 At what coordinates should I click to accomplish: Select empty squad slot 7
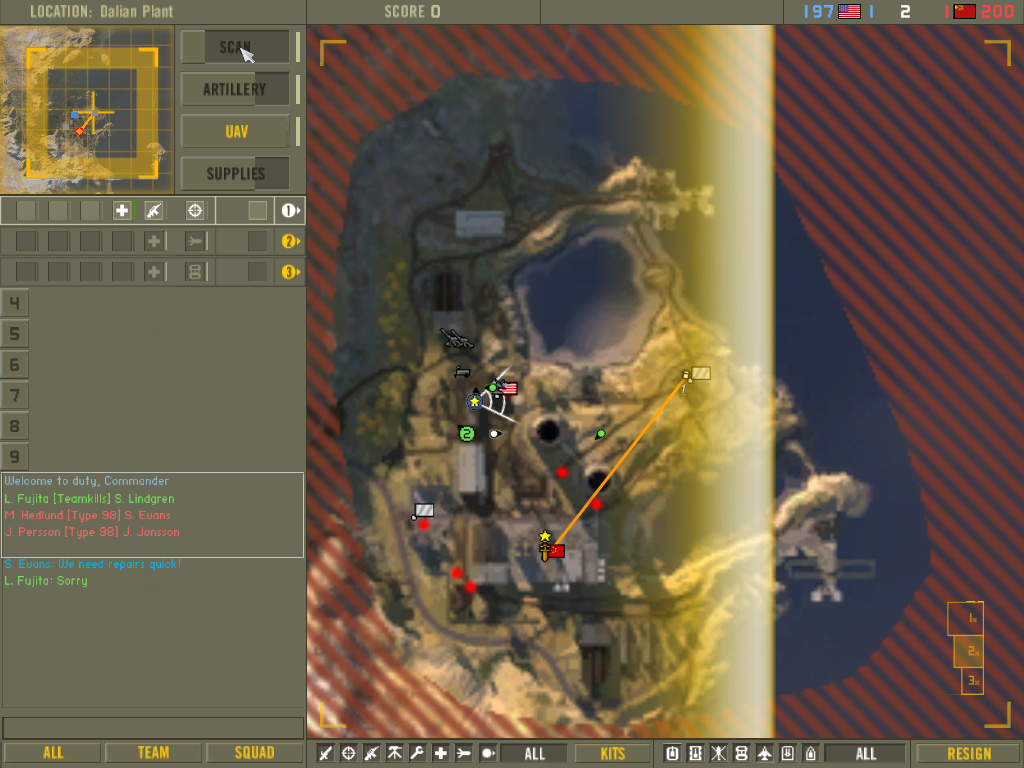point(14,395)
